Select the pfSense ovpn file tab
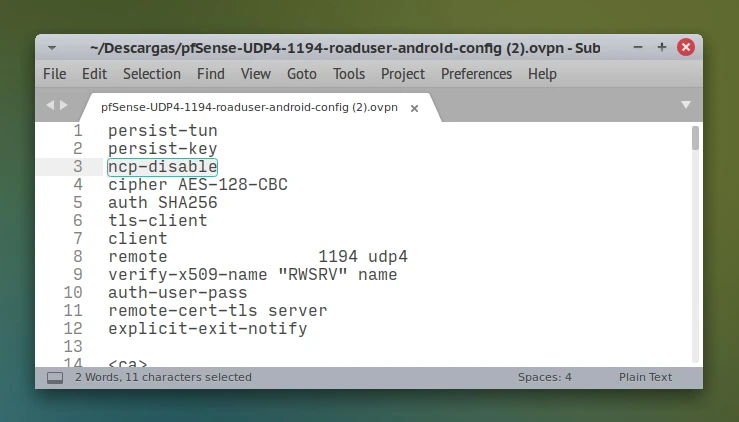The image size is (739, 422). [248, 107]
